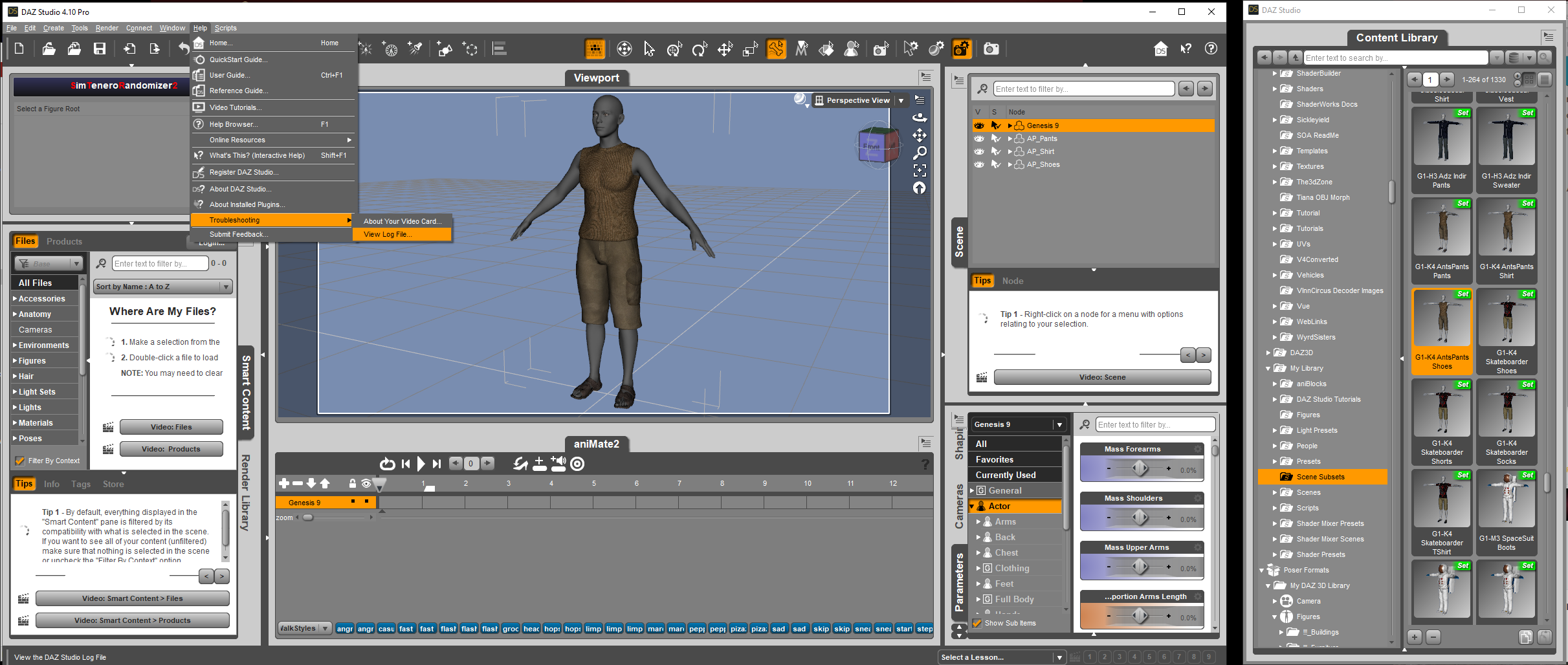Uncheck the Filter By Context checkbox

point(20,461)
